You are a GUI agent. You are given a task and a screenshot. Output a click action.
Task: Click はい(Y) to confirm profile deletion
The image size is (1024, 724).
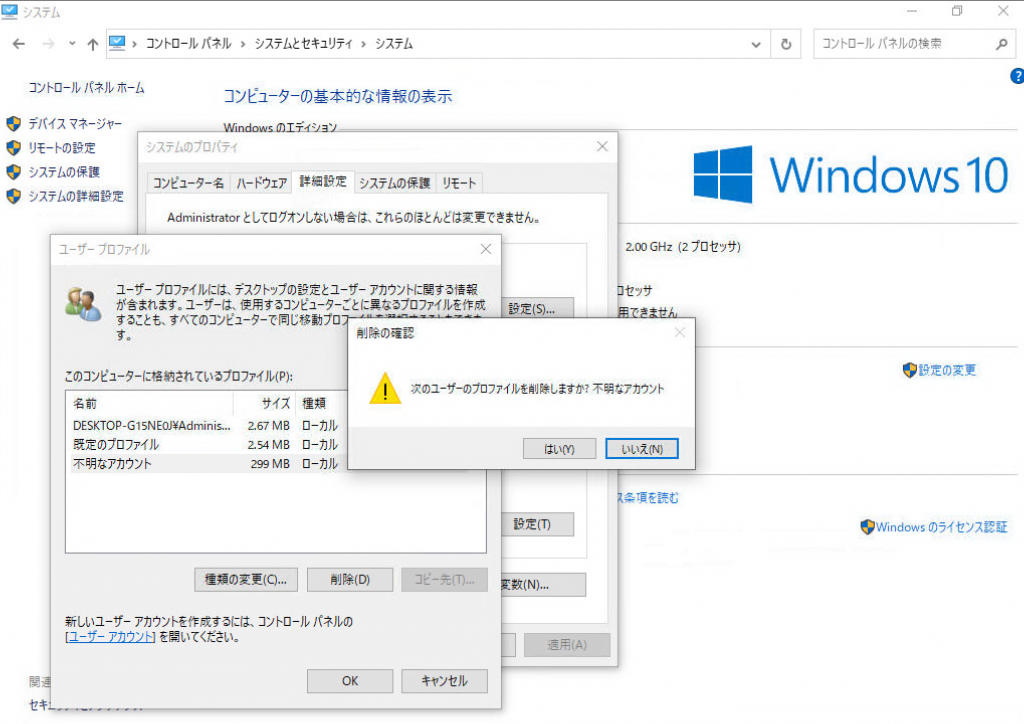559,449
